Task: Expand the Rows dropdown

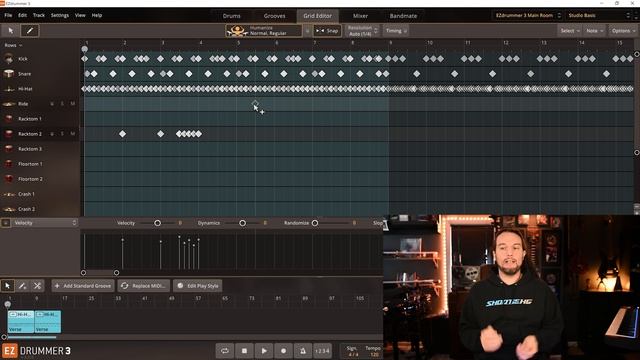Action: pyautogui.click(x=13, y=45)
